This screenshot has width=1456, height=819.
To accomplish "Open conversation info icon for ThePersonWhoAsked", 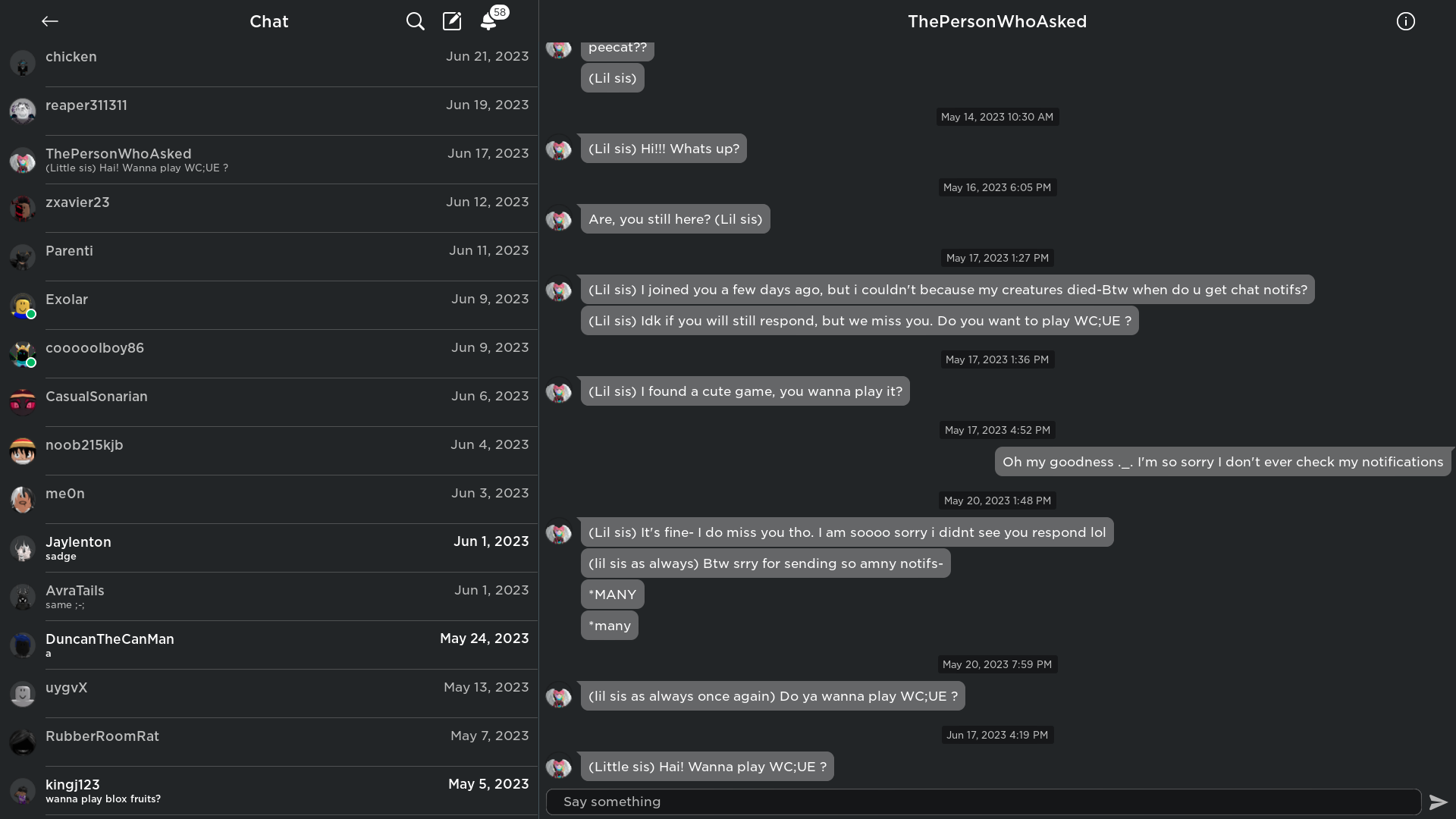I will [1405, 21].
